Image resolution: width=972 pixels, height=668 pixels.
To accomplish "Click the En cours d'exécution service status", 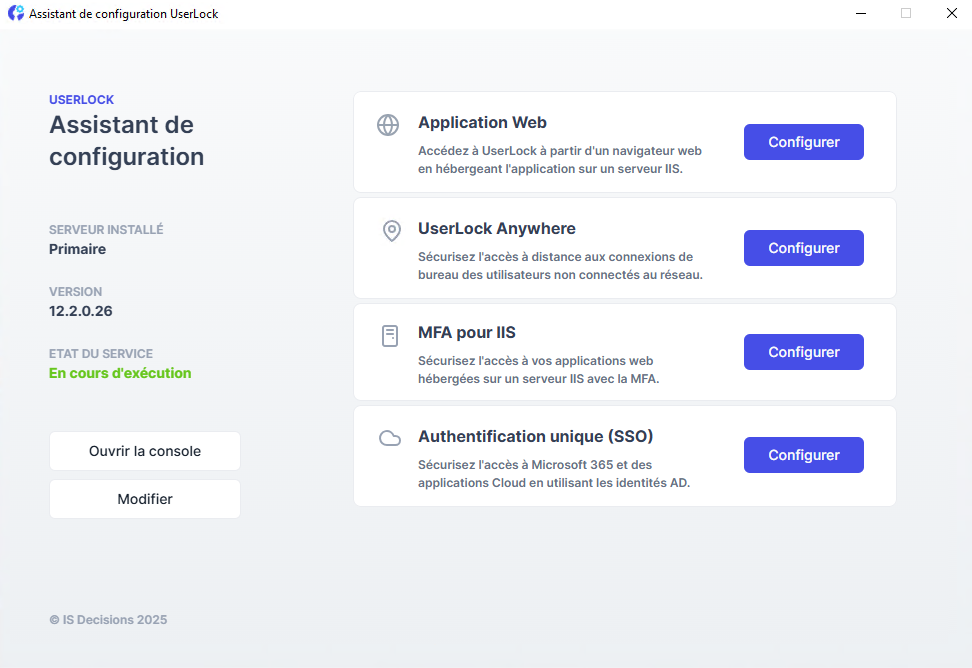I will (x=120, y=373).
